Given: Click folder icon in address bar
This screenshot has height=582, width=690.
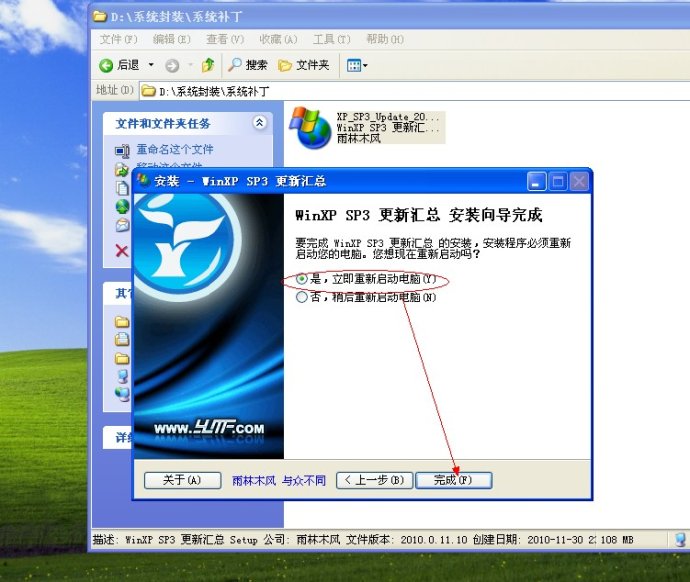Looking at the screenshot, I should (149, 91).
